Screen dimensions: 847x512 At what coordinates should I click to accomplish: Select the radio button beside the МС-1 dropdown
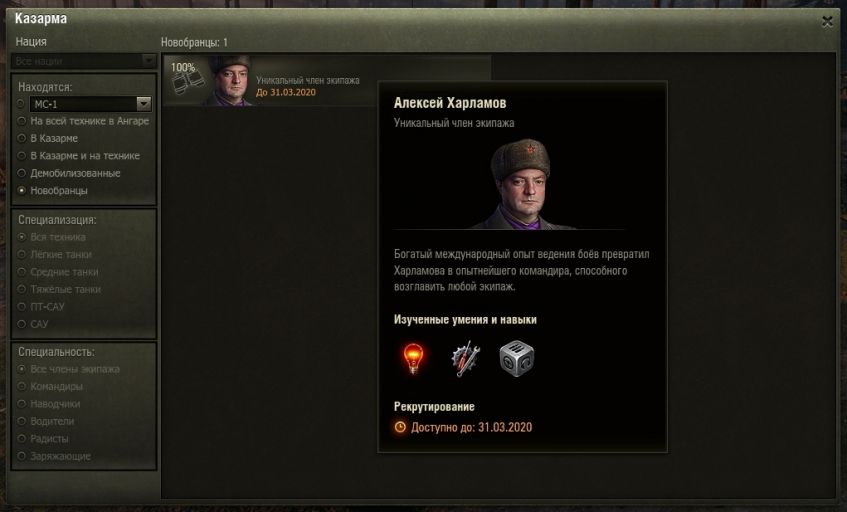[21, 104]
